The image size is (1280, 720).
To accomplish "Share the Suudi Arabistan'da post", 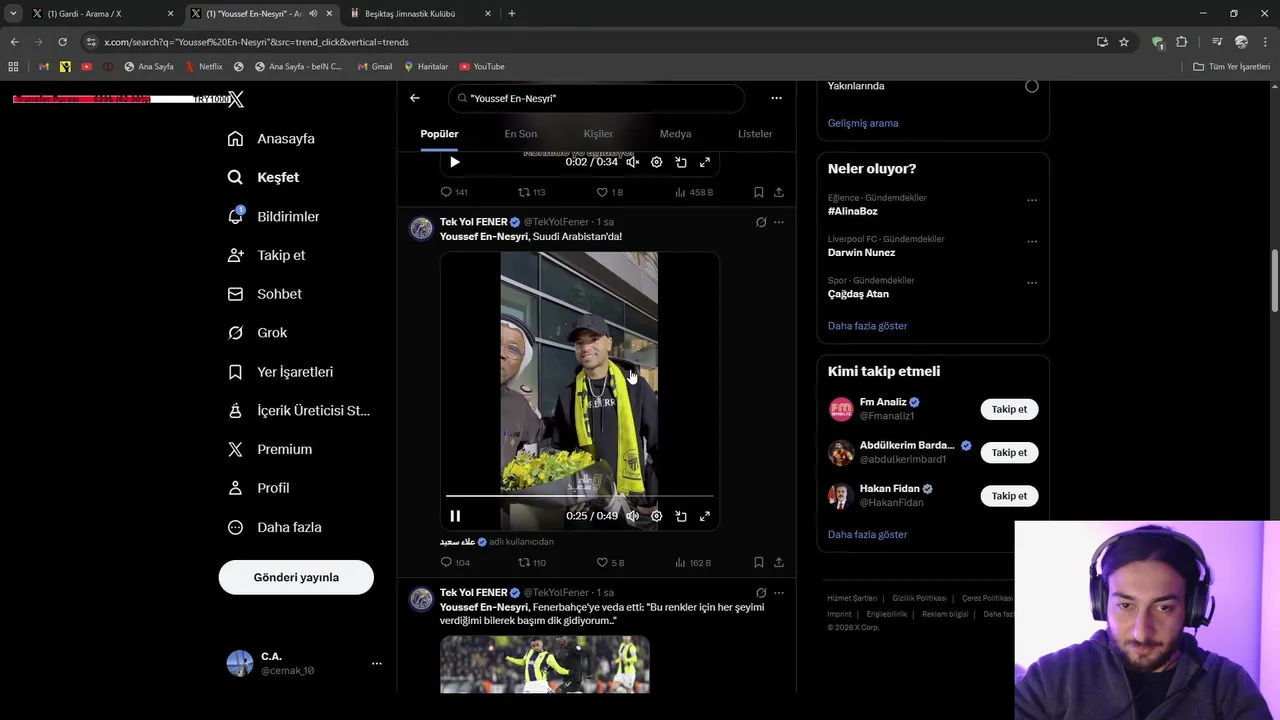I will [x=779, y=563].
